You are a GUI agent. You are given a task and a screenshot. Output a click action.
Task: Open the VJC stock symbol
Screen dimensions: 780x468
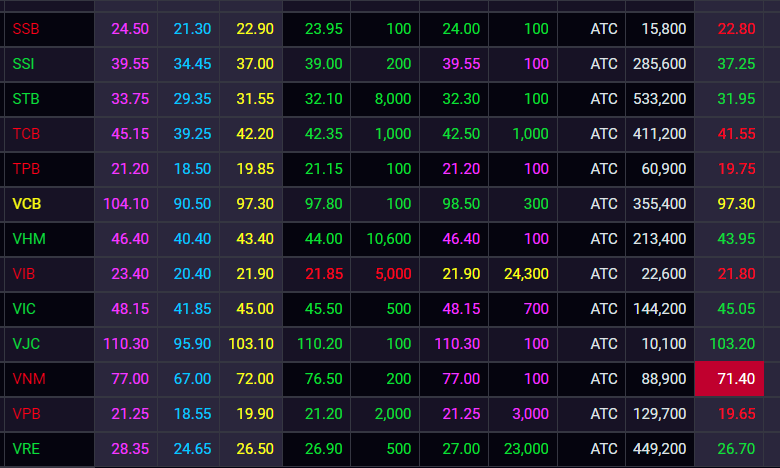coord(24,344)
